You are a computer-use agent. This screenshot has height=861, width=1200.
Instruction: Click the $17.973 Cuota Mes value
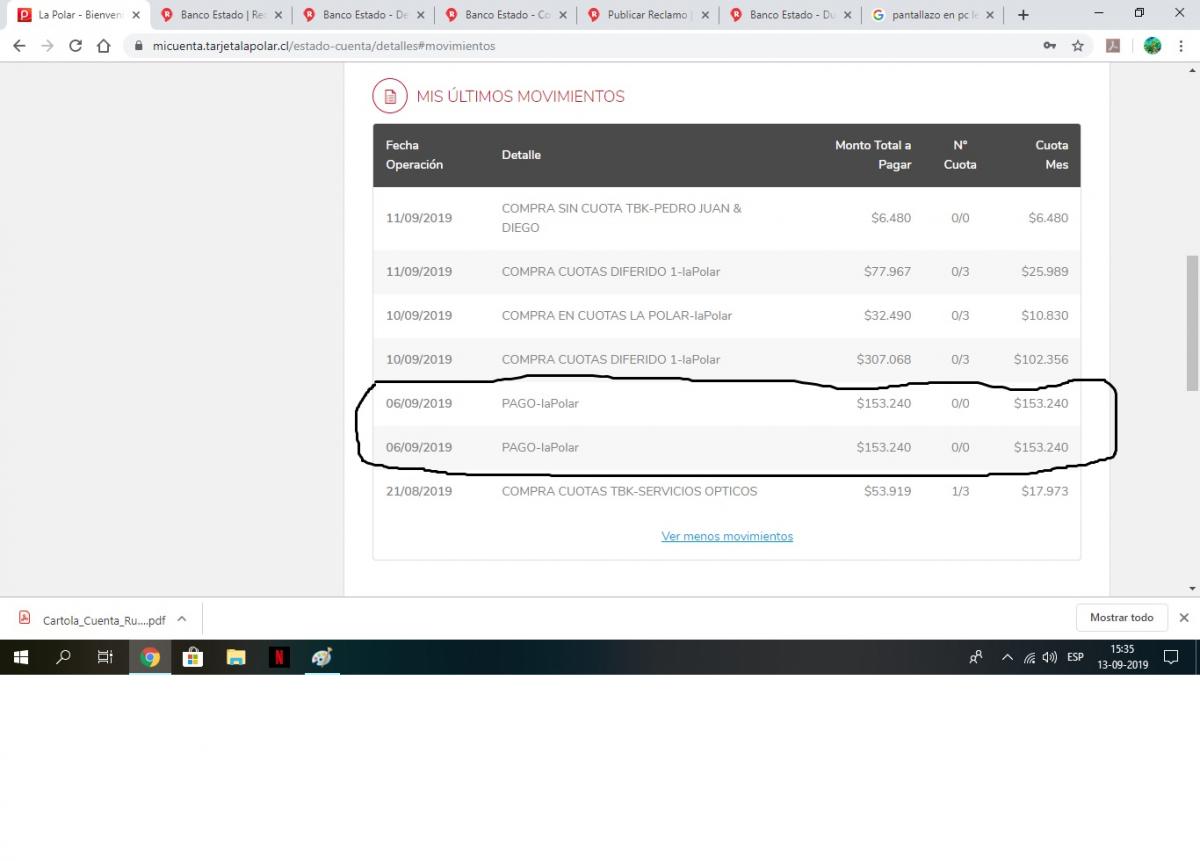point(1044,491)
